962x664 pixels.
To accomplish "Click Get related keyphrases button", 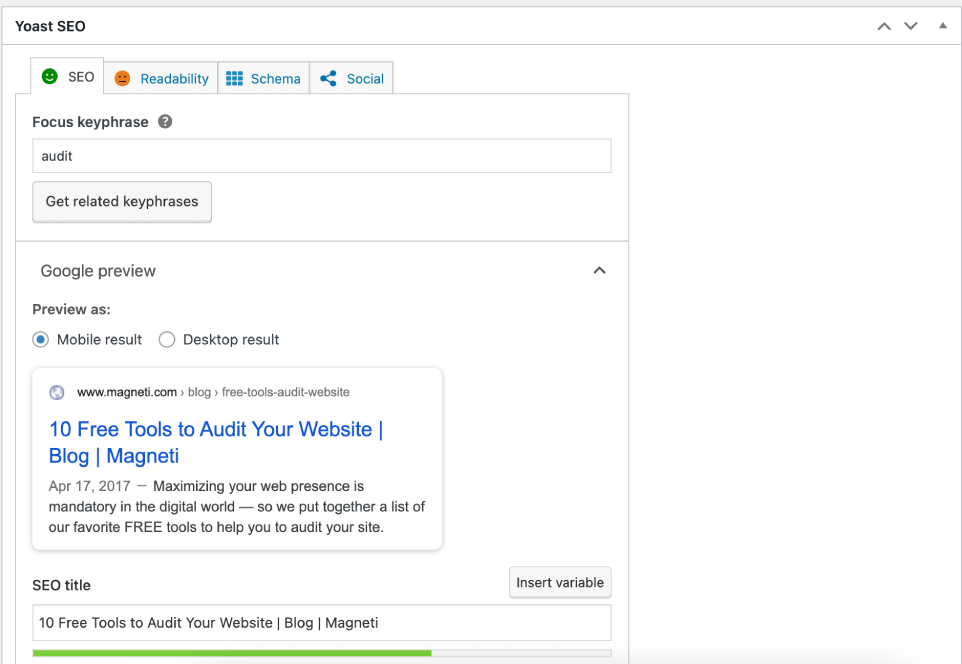I will pyautogui.click(x=122, y=201).
